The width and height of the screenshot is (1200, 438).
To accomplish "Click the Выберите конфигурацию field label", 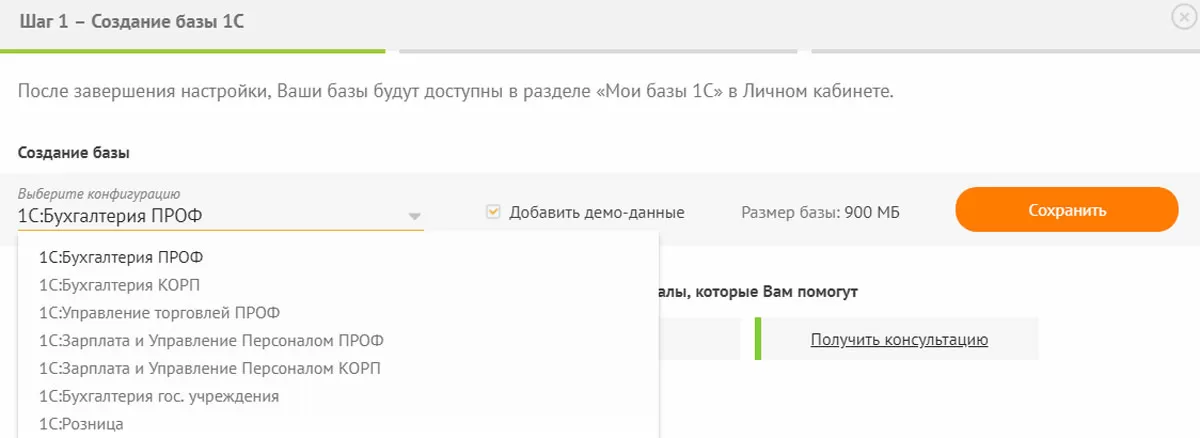I will point(98,193).
